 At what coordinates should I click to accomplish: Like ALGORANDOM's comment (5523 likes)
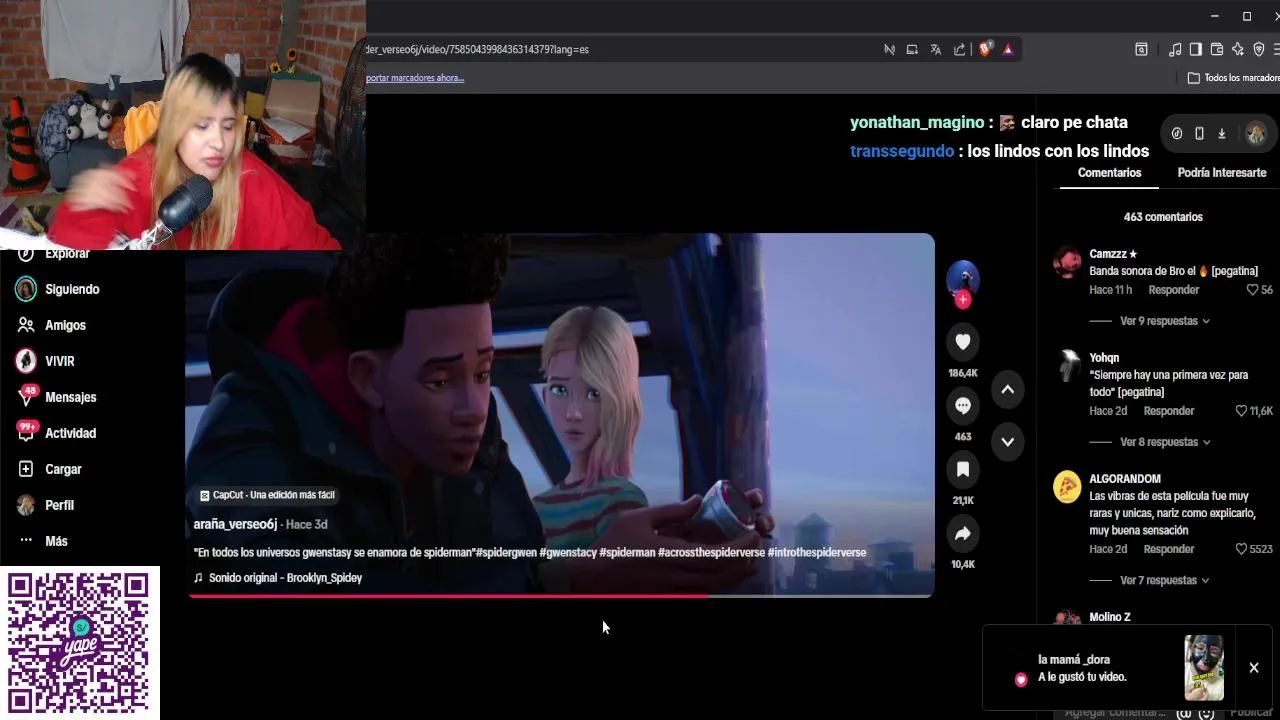tap(1241, 549)
